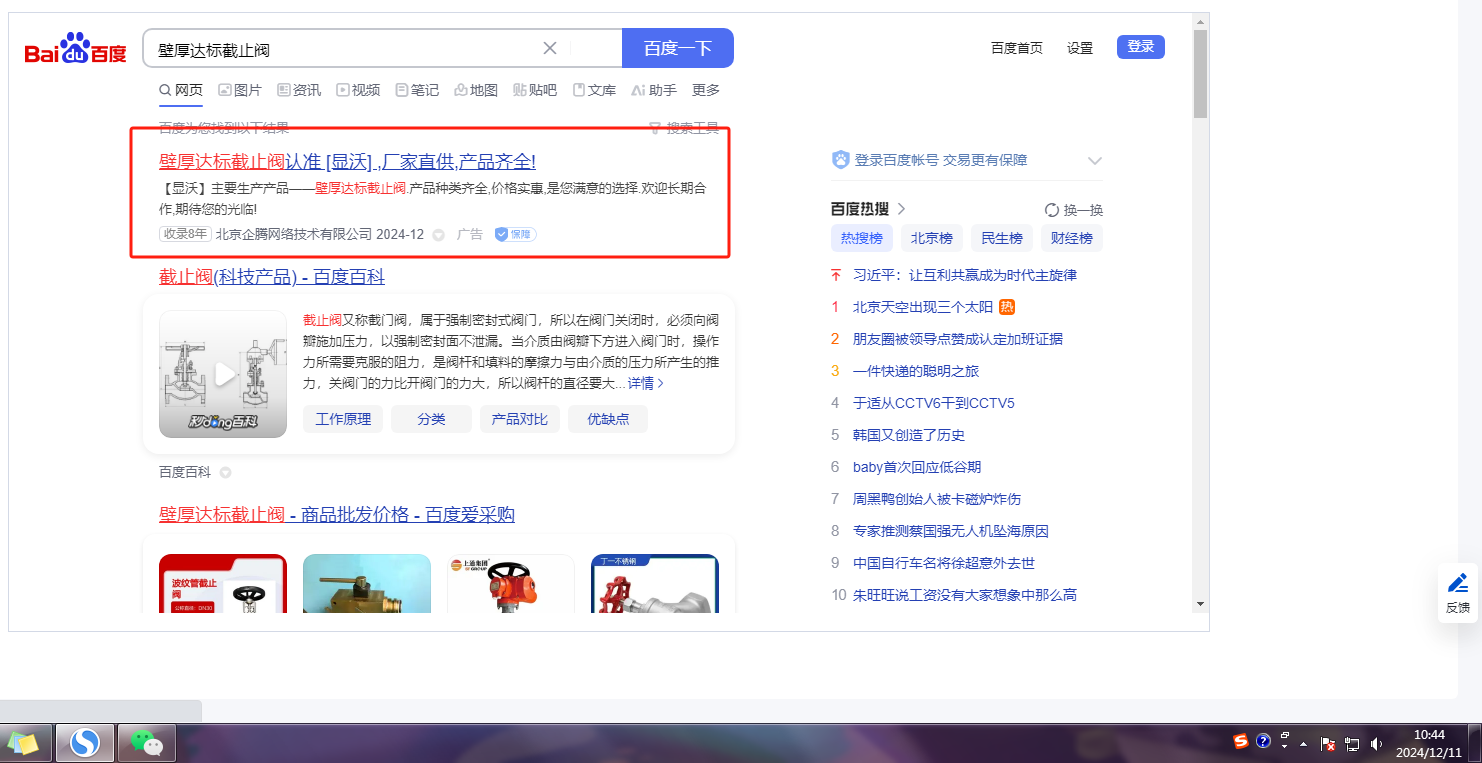Open WeChat from the taskbar
The width and height of the screenshot is (1482, 763).
147,743
